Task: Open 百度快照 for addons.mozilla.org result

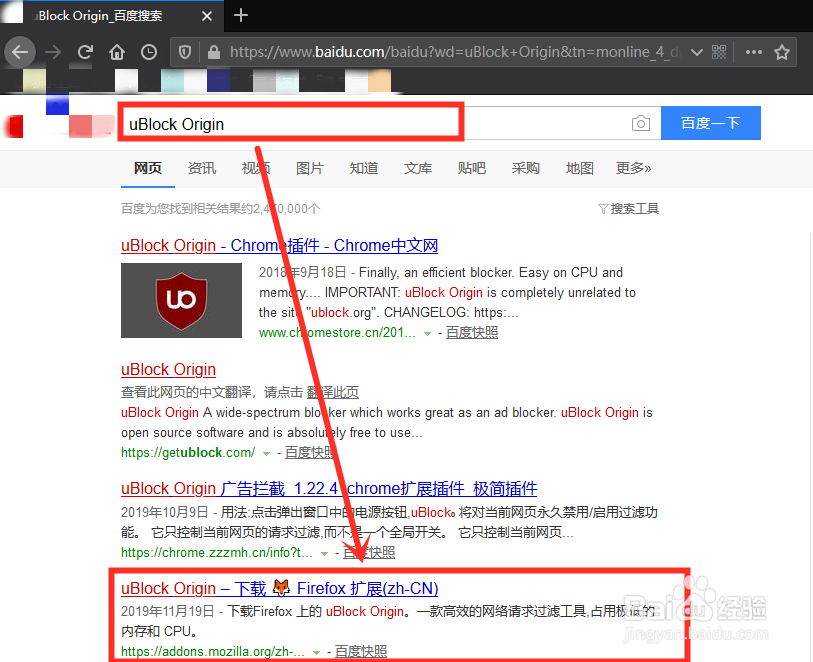Action: click(x=361, y=651)
